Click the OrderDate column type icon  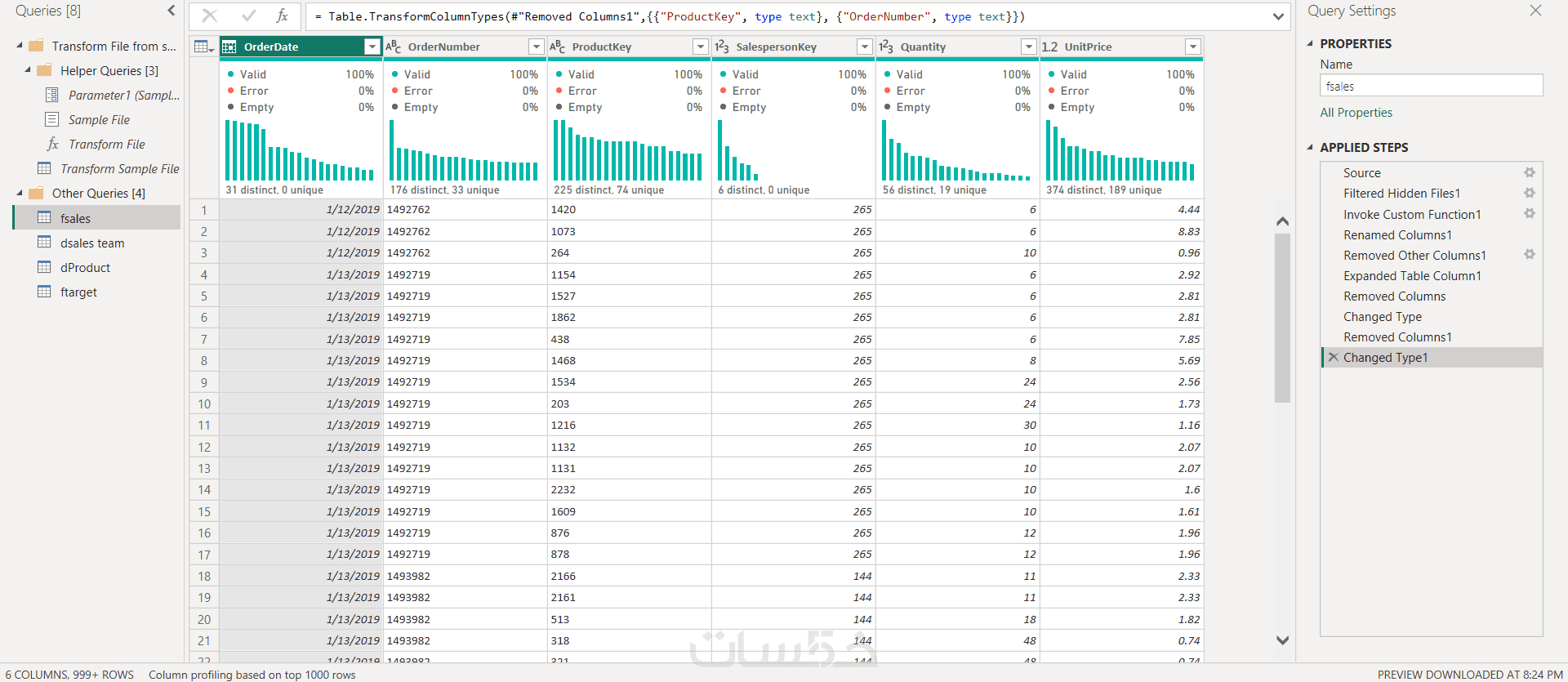pos(229,47)
